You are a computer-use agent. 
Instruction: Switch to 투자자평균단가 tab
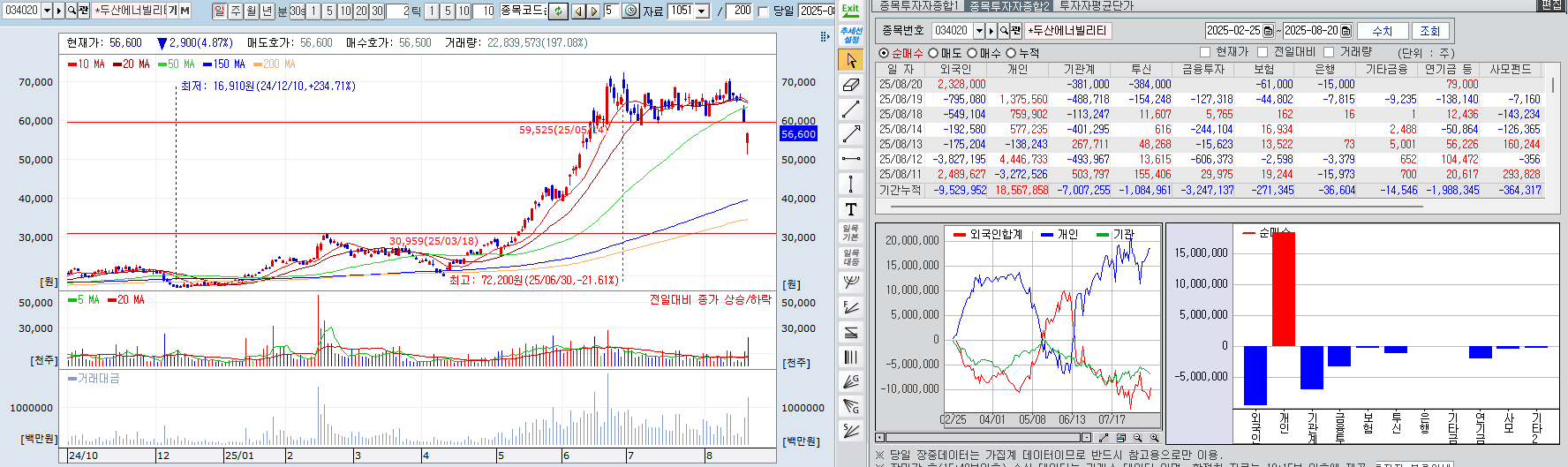click(1097, 6)
